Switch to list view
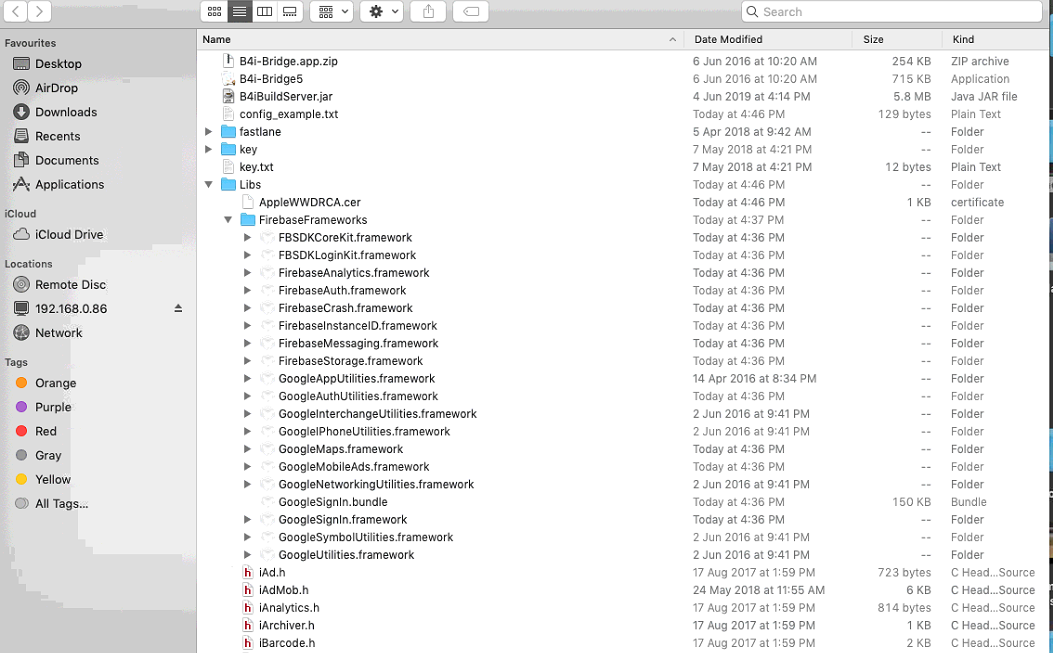1053x653 pixels. click(240, 11)
